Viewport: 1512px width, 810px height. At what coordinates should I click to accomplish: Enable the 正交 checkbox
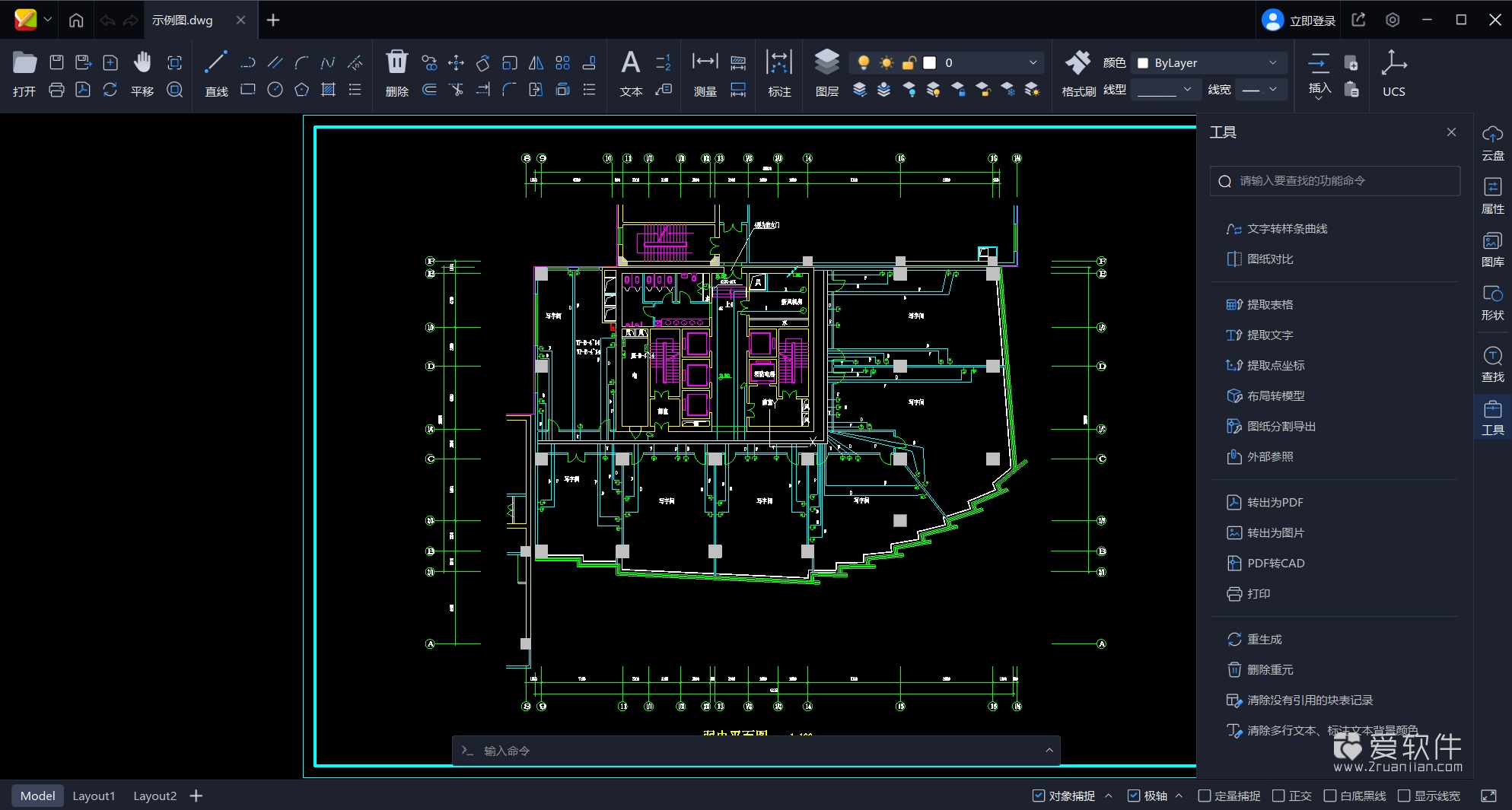pyautogui.click(x=1279, y=796)
